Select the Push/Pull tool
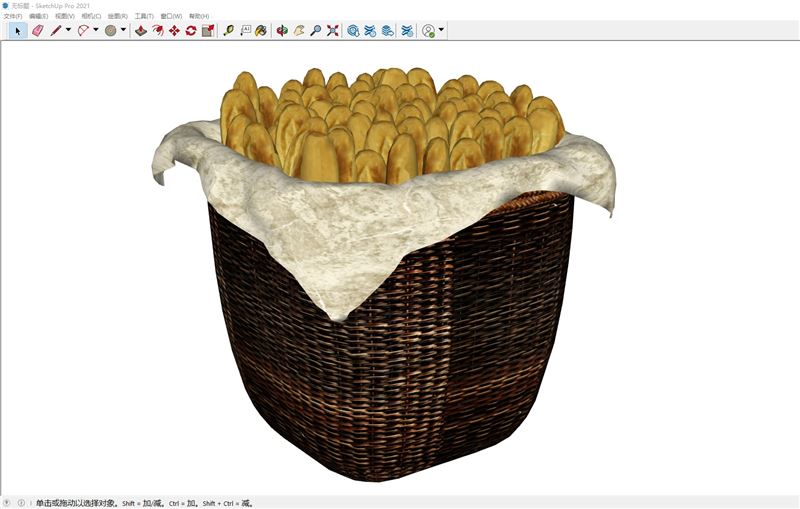 click(141, 31)
